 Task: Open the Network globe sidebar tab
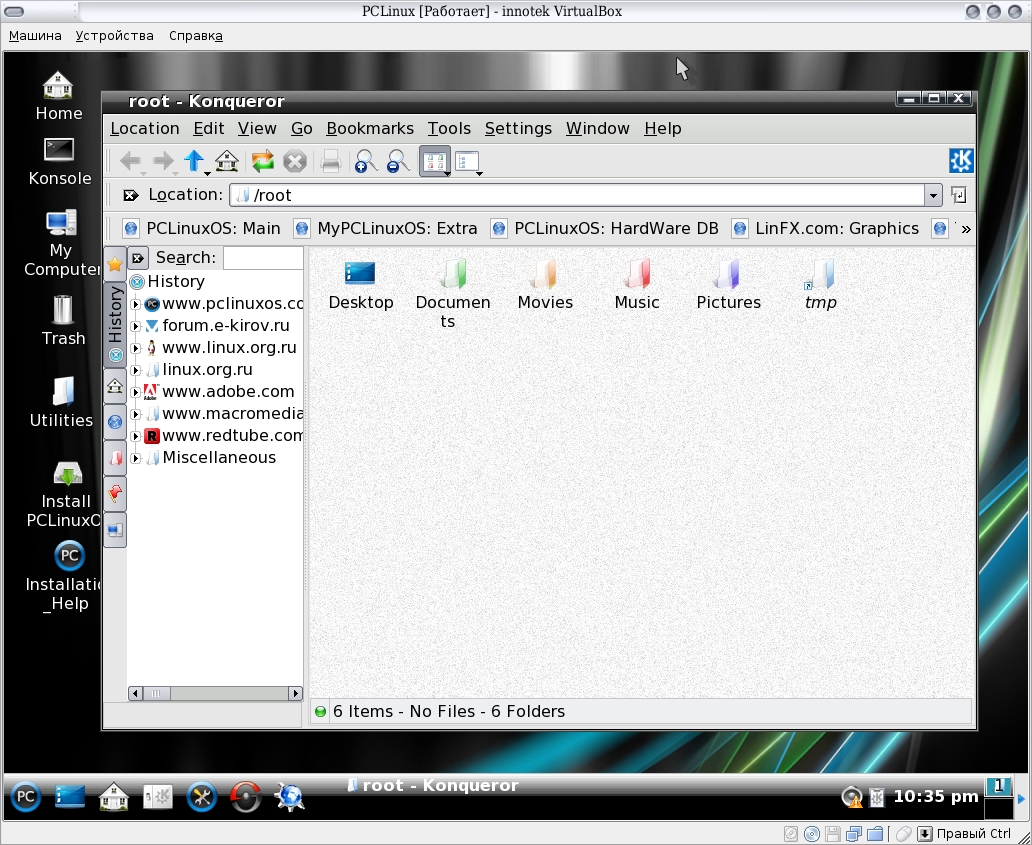pyautogui.click(x=115, y=422)
